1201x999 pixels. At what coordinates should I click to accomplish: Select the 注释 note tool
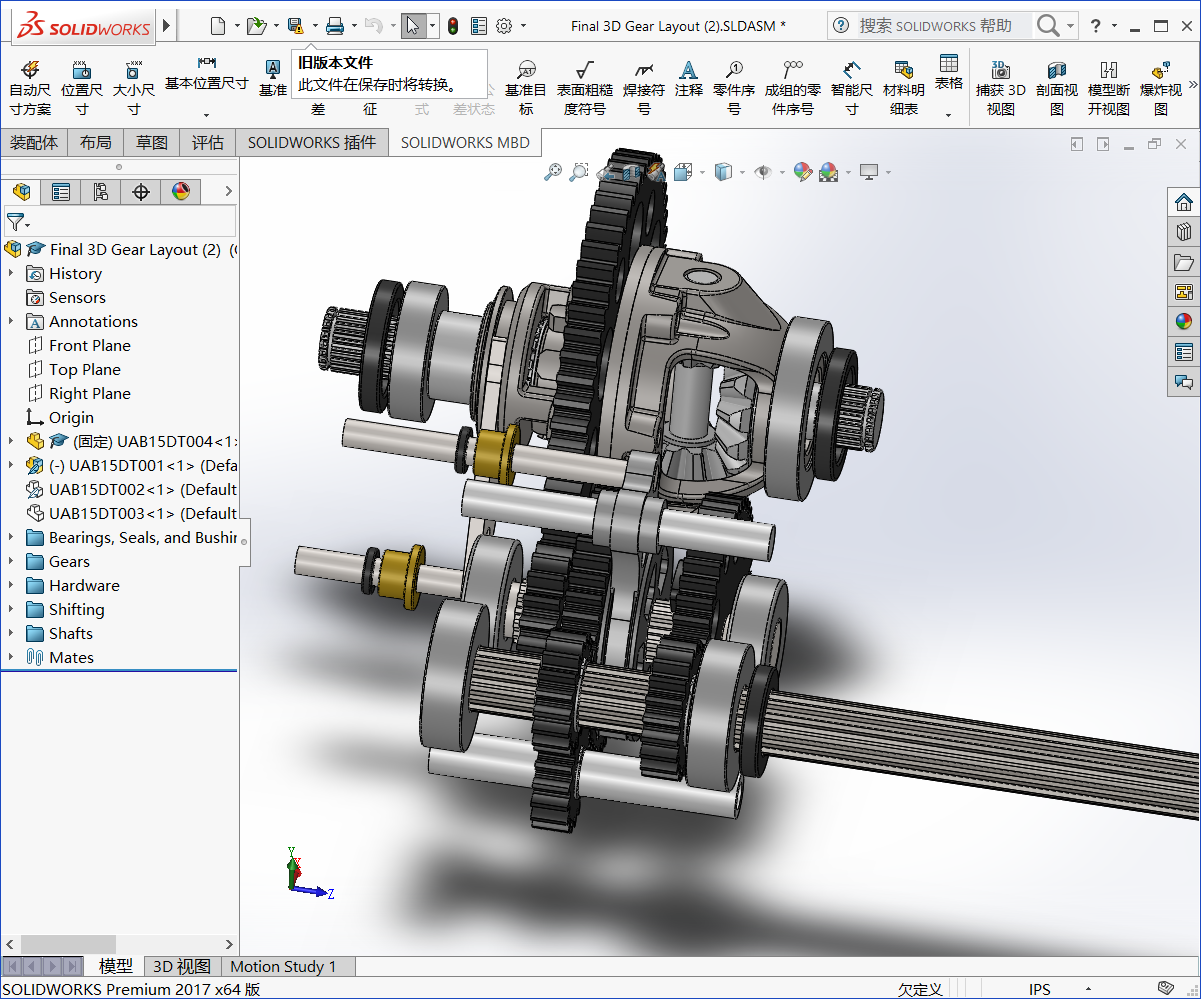689,79
